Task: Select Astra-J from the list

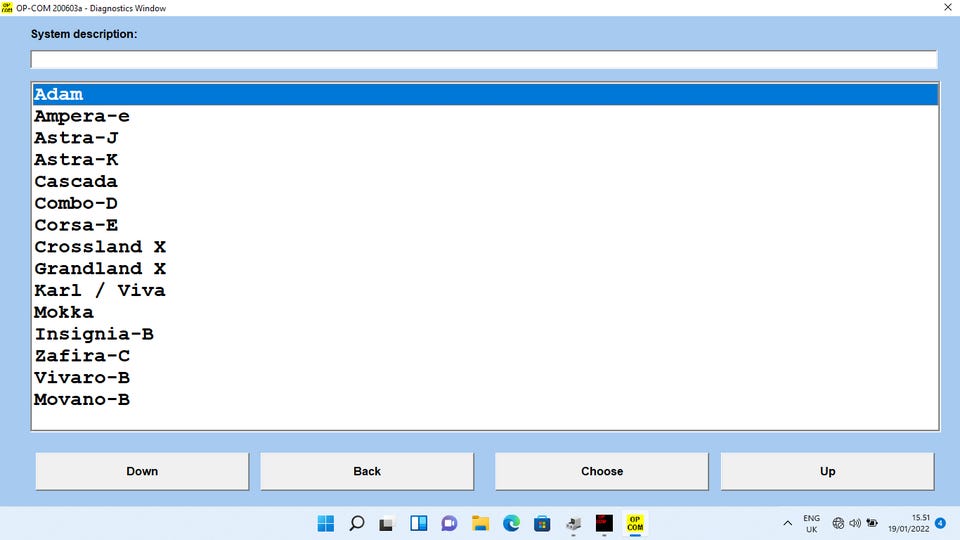Action: 485,138
